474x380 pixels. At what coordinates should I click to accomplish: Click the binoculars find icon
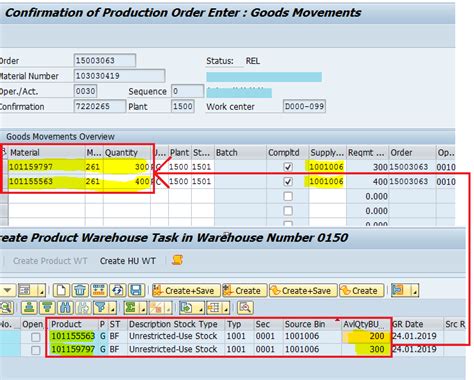coord(65,307)
